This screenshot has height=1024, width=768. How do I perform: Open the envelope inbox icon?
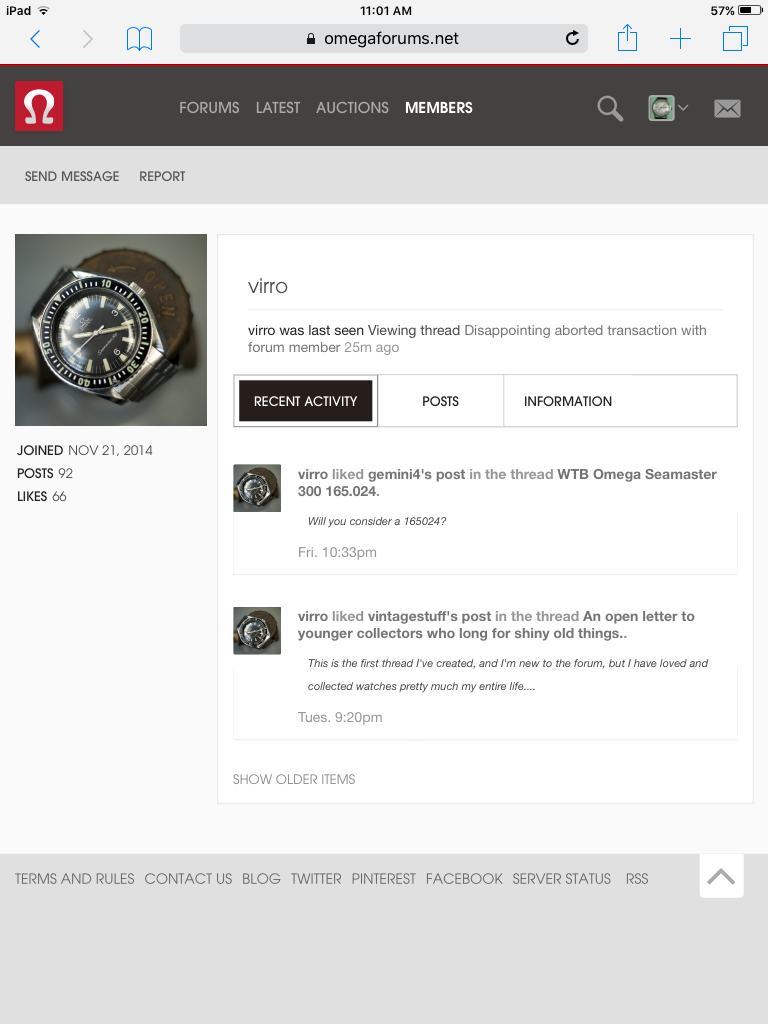point(727,108)
